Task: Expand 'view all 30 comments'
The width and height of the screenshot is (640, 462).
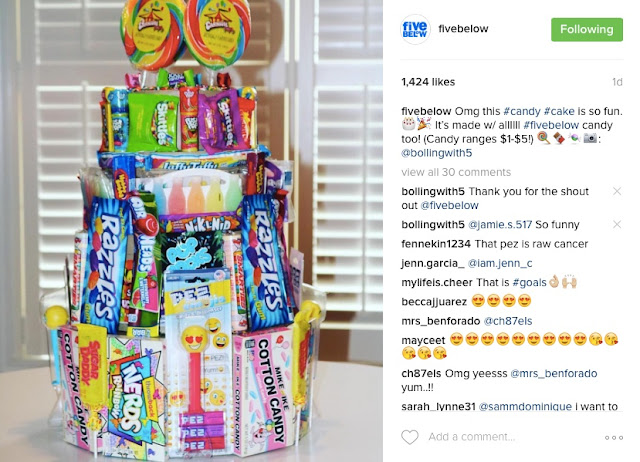Action: click(x=456, y=172)
